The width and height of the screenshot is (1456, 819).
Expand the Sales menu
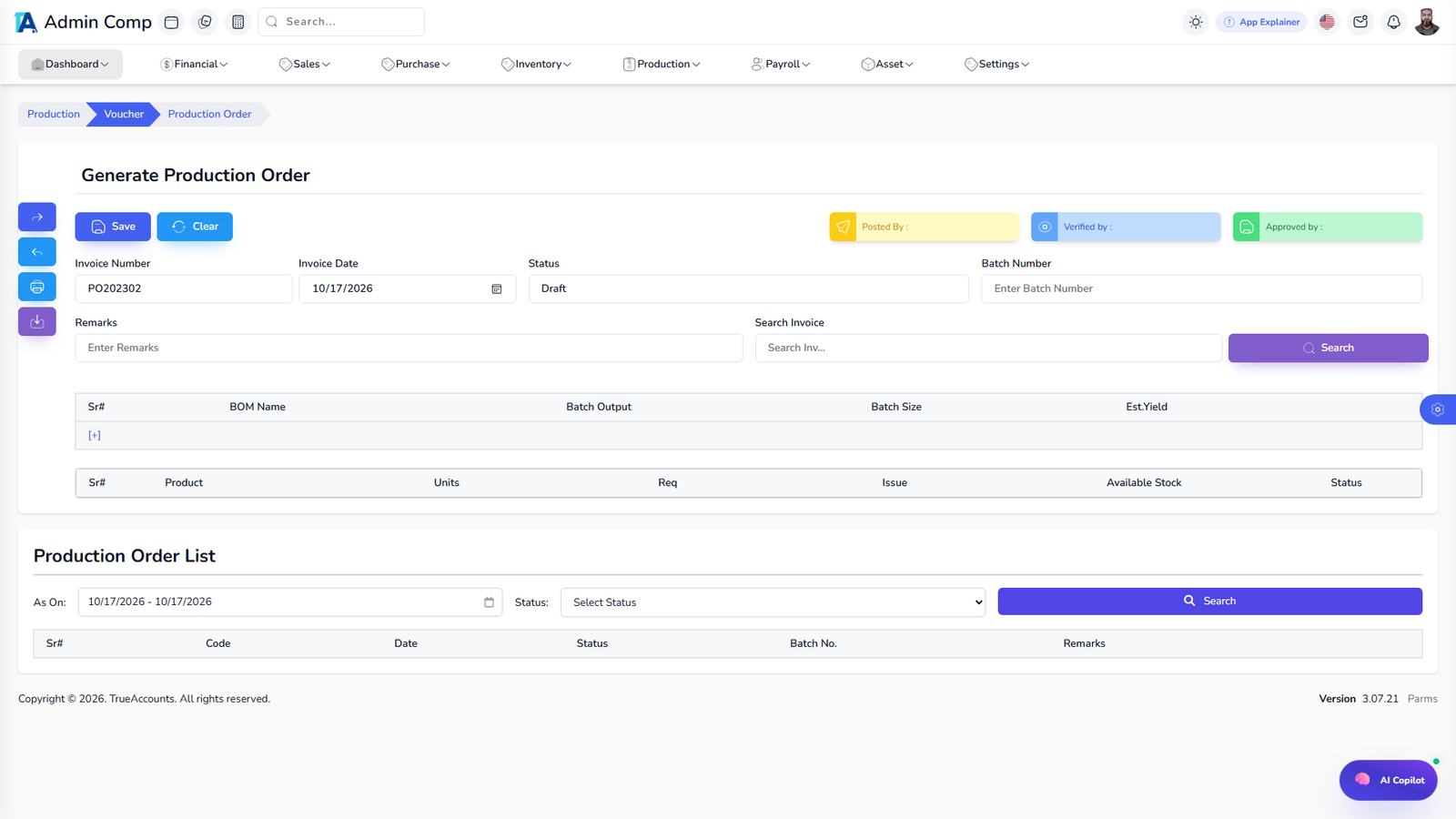coord(305,65)
